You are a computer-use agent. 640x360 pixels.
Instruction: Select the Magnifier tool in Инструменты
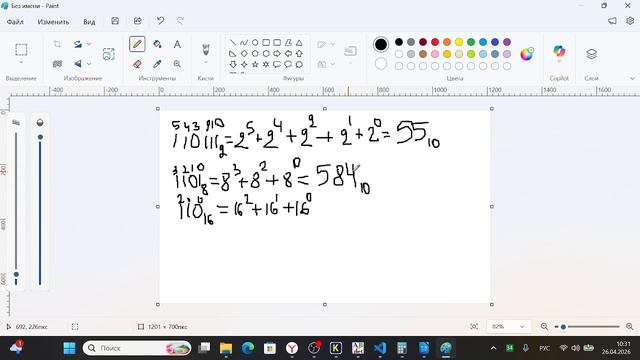tap(177, 64)
